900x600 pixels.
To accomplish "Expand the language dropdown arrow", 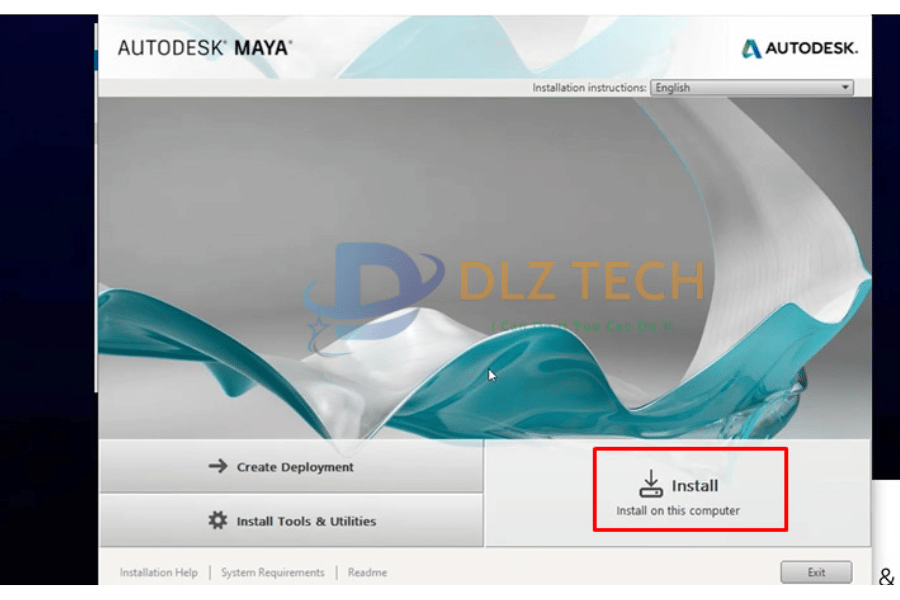I will pos(845,87).
